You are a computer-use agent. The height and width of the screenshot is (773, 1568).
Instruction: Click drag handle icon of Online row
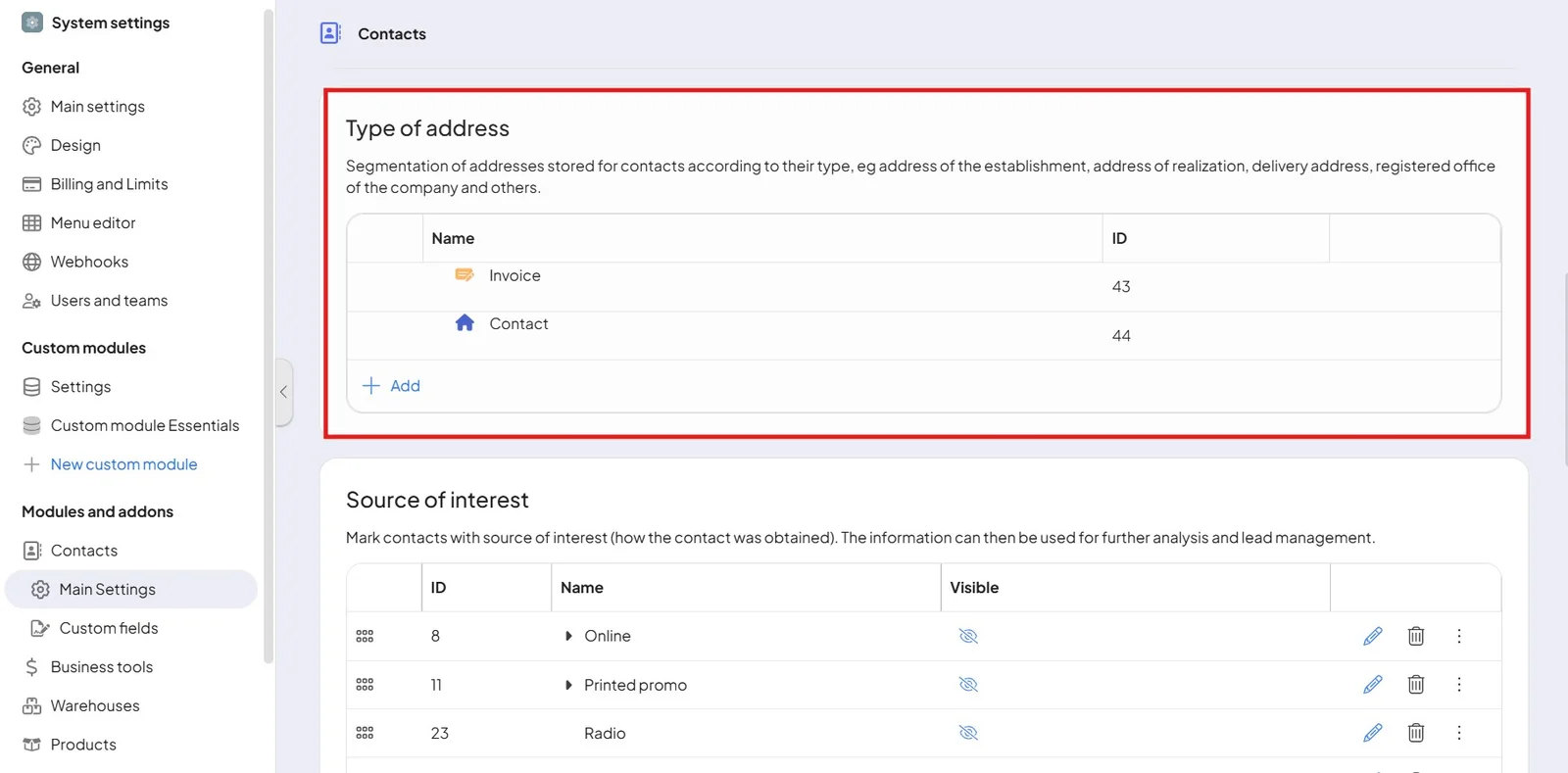pos(365,636)
